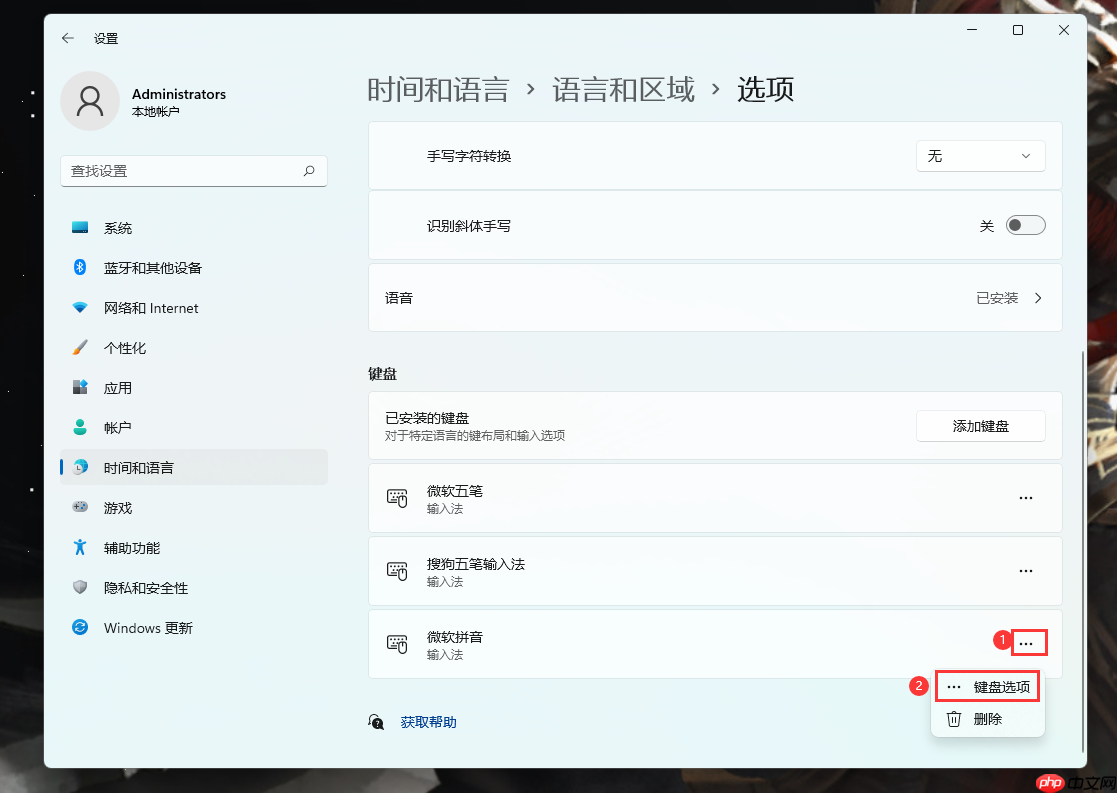Select the 隐私和安全性 shield icon

pyautogui.click(x=80, y=588)
